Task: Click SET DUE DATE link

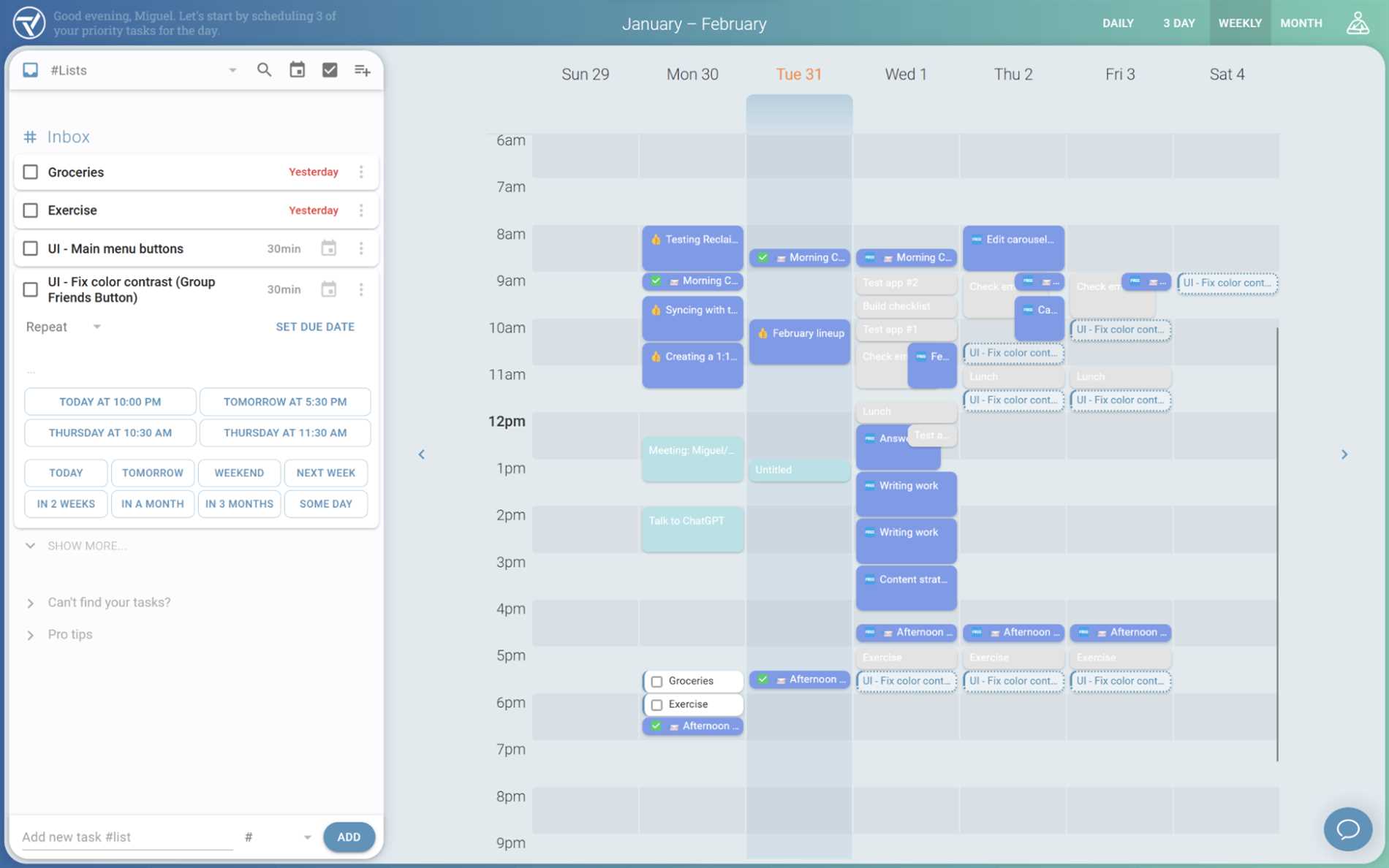Action: [x=315, y=327]
